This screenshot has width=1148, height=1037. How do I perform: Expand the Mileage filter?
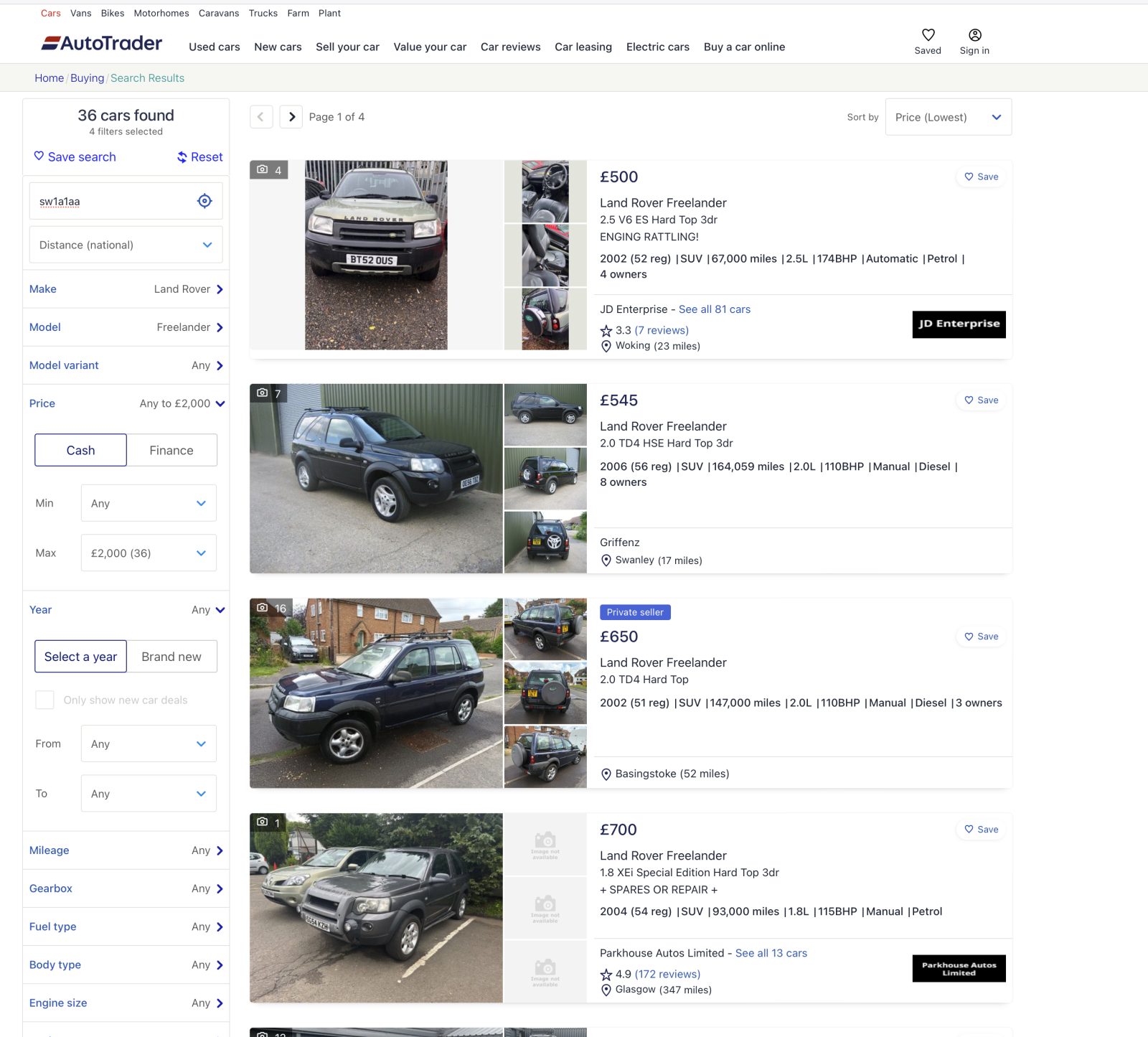coord(126,850)
